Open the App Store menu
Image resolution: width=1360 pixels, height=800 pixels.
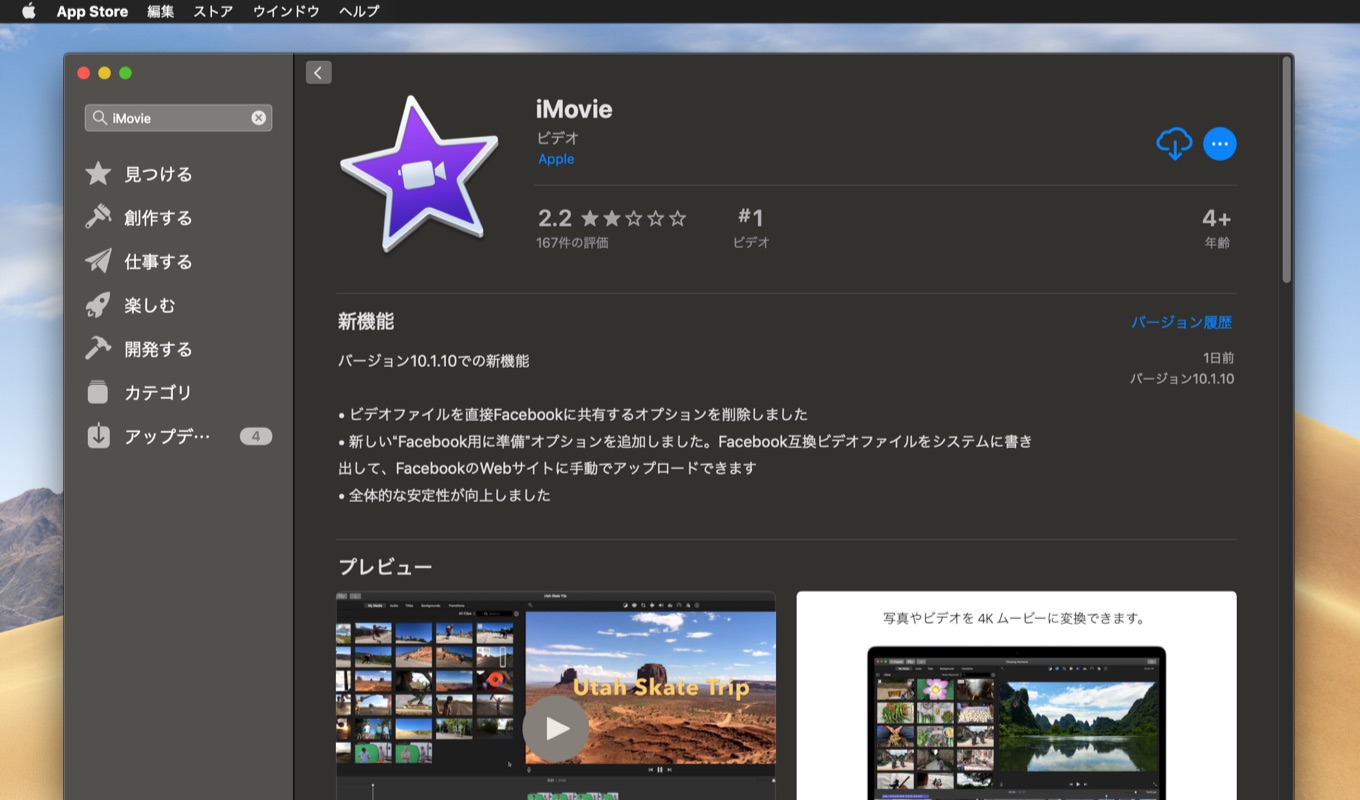coord(92,11)
